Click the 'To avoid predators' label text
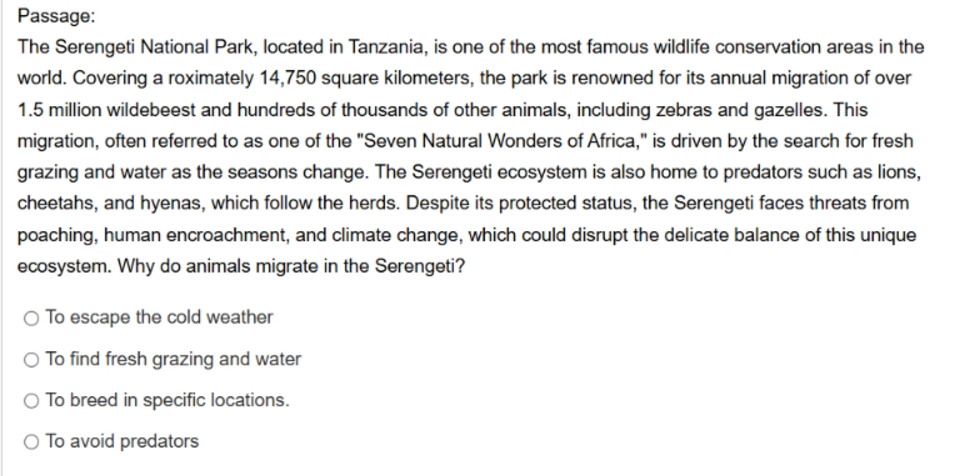This screenshot has width=955, height=476. [x=122, y=441]
